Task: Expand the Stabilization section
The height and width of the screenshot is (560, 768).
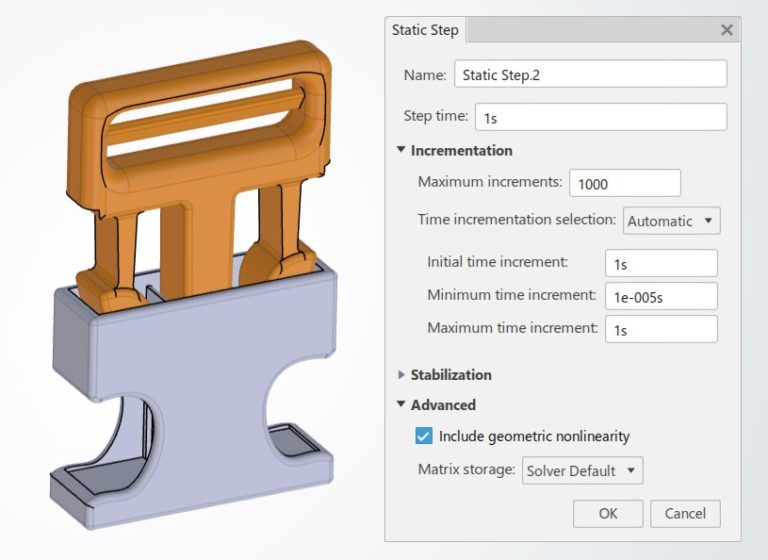Action: (402, 375)
